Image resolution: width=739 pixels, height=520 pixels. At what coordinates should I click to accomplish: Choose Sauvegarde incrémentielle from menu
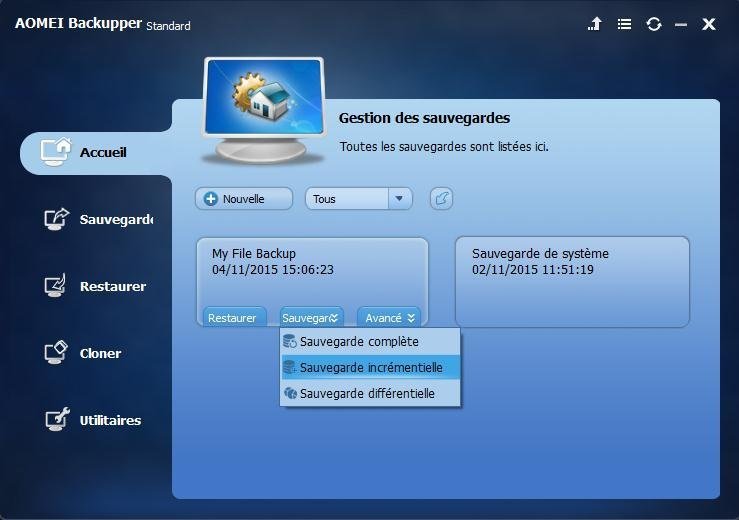click(370, 368)
